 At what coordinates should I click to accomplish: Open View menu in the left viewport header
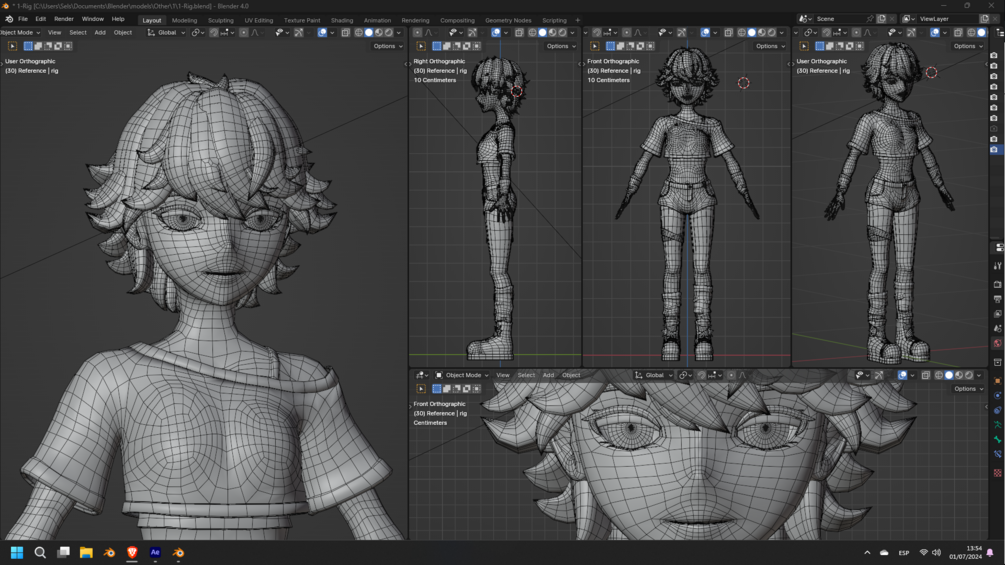[54, 33]
